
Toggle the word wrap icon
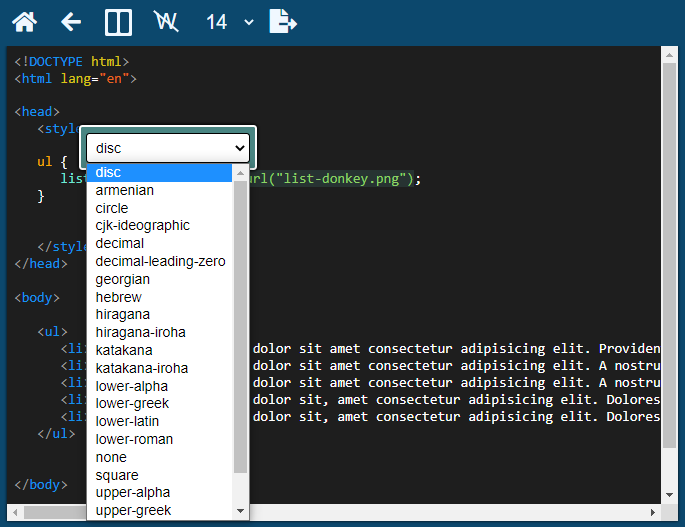point(166,21)
